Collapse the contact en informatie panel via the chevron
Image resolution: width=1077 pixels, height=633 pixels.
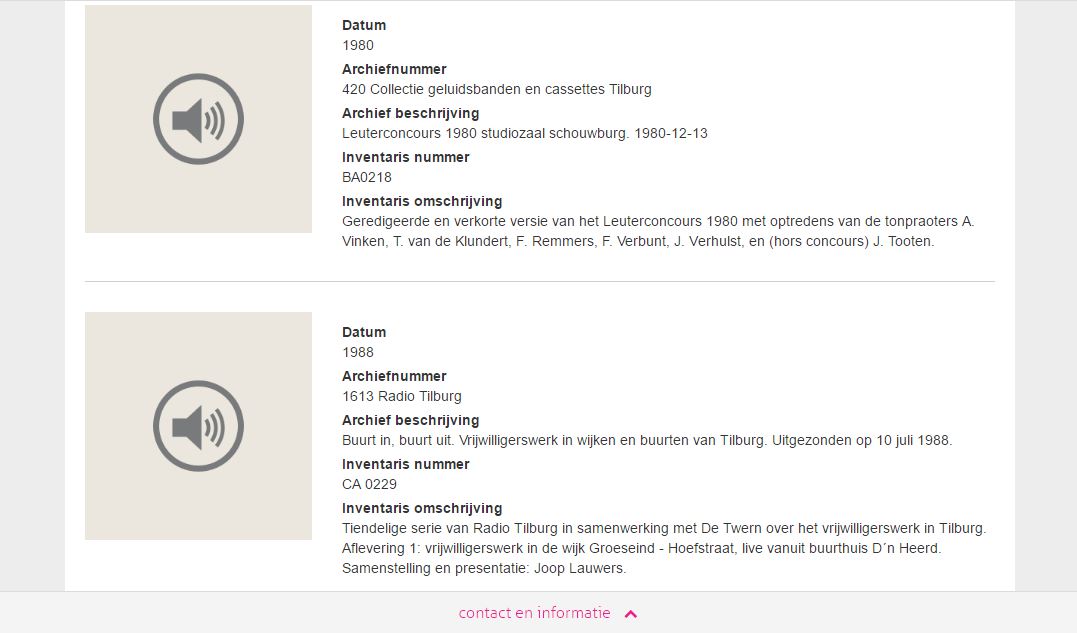tap(629, 614)
